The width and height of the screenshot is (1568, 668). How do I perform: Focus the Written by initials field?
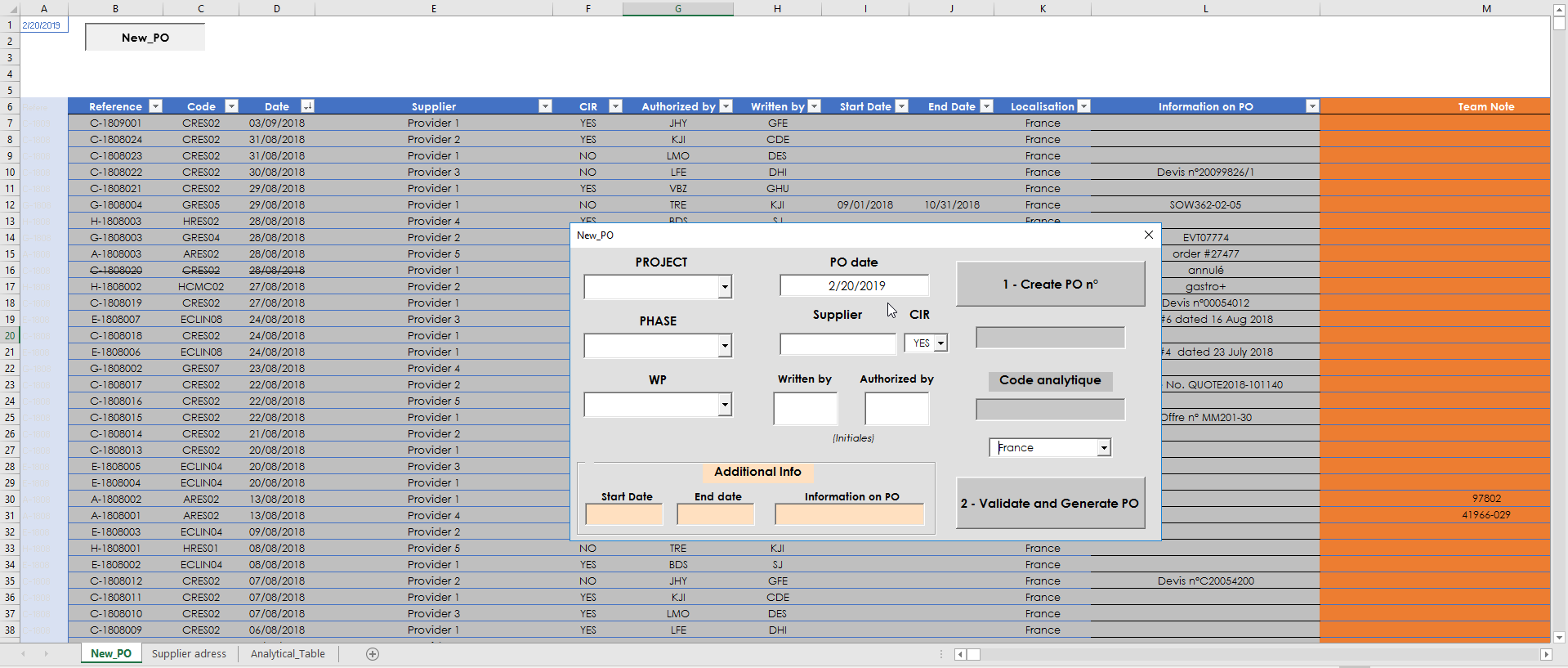coord(805,409)
